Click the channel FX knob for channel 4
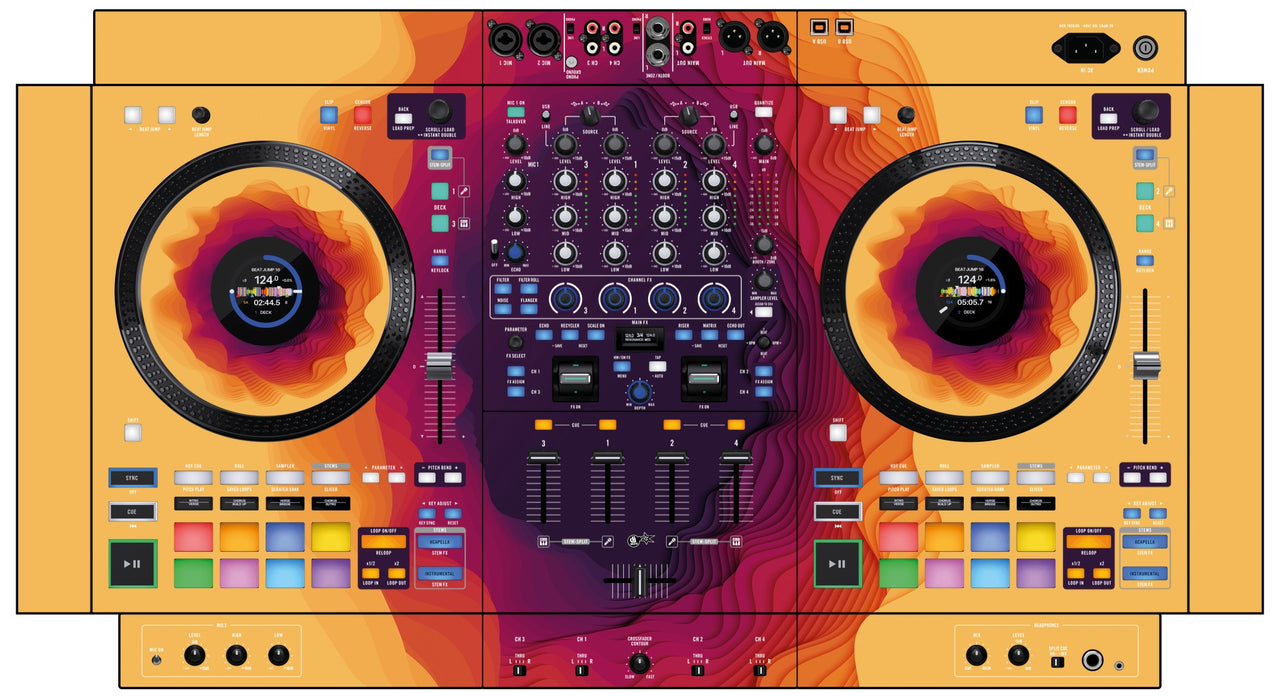The height and width of the screenshot is (698, 1280). pyautogui.click(x=713, y=298)
